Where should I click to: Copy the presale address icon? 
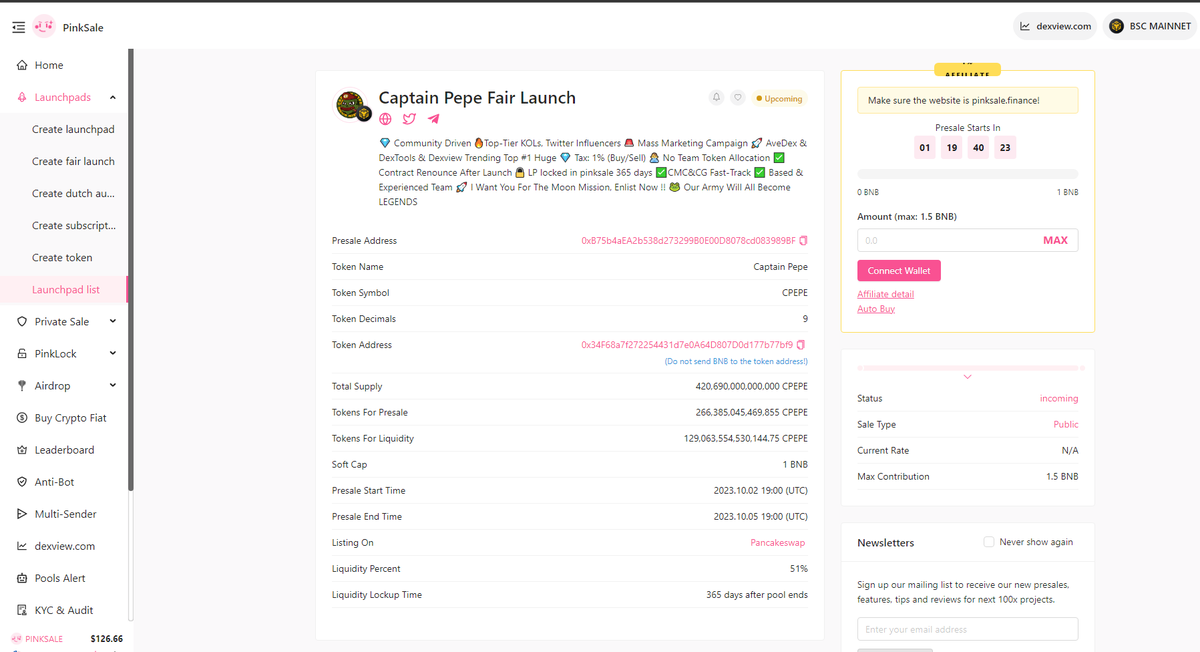[804, 241]
